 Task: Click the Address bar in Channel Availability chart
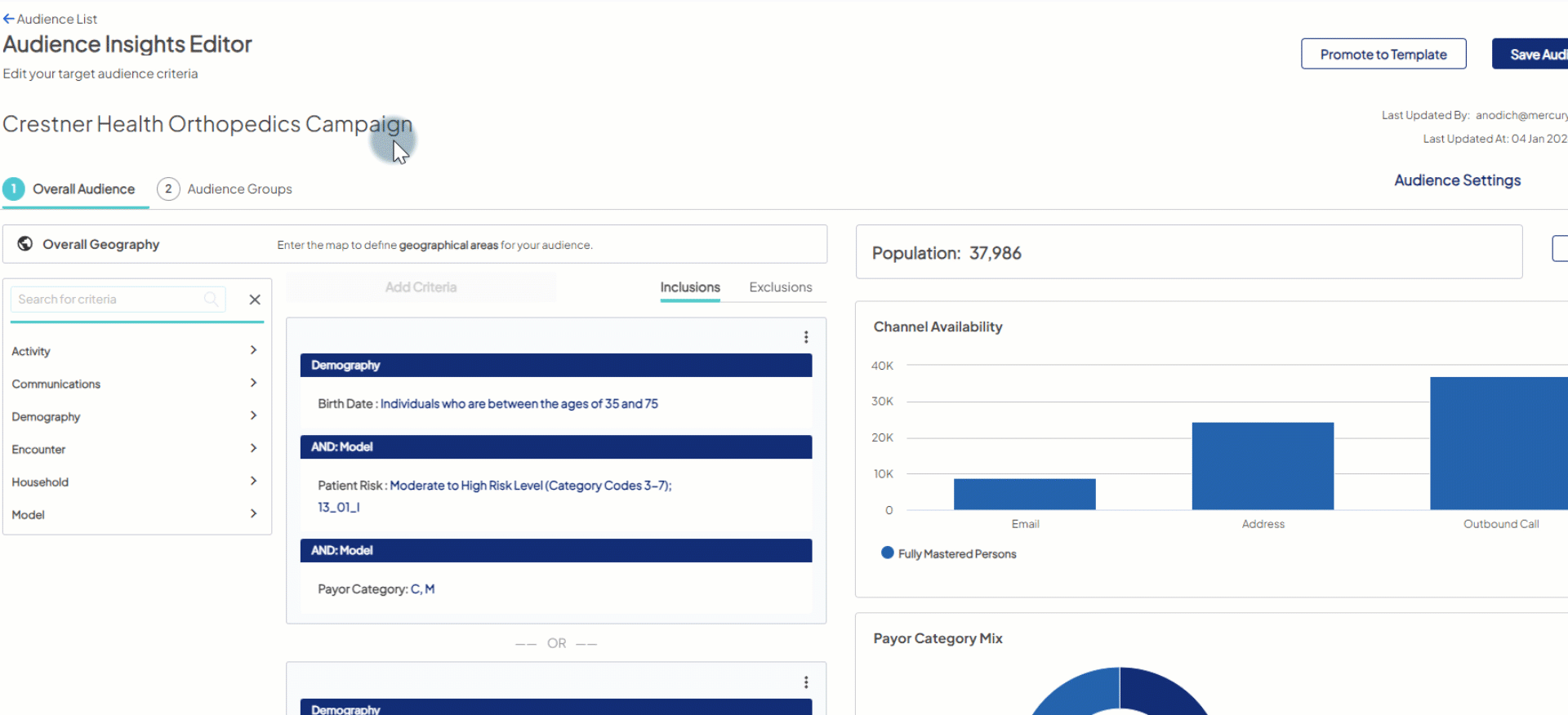coord(1263,465)
